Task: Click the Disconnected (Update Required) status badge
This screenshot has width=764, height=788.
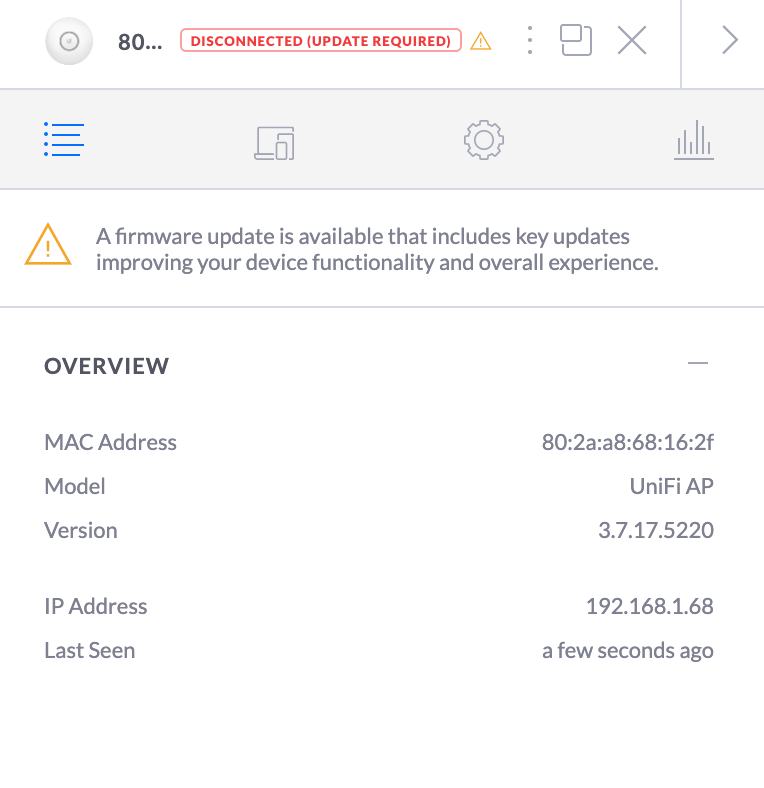Action: 321,41
